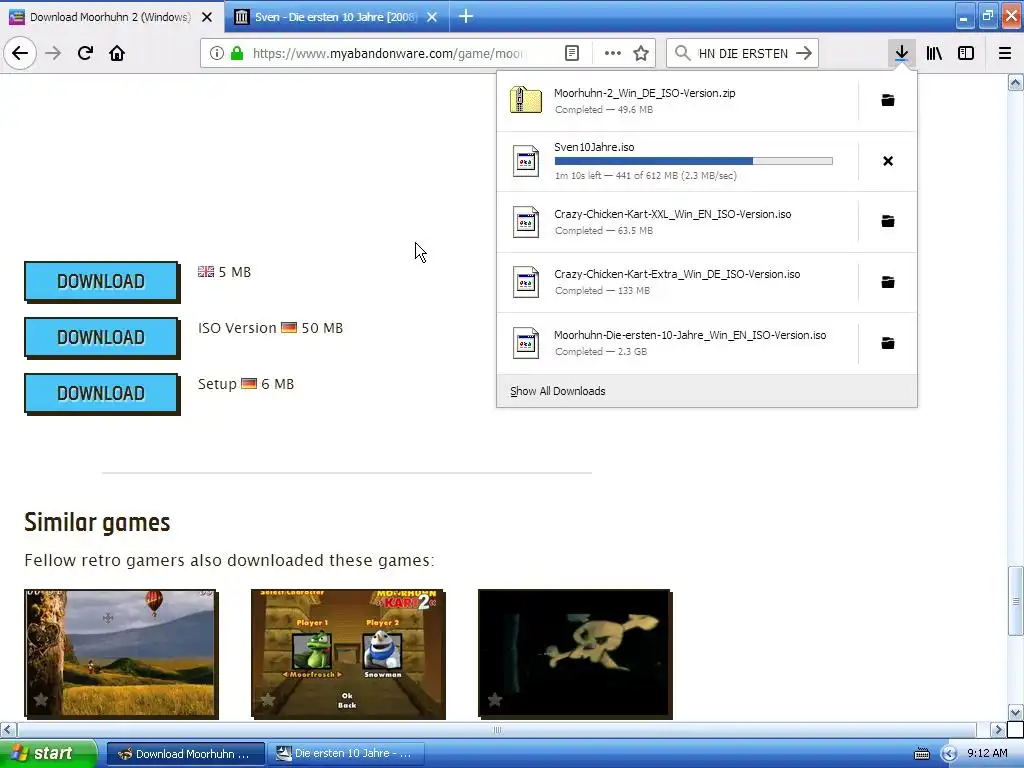Click DOWNLOAD button for 5 MB English version
The width and height of the screenshot is (1024, 768).
[101, 281]
